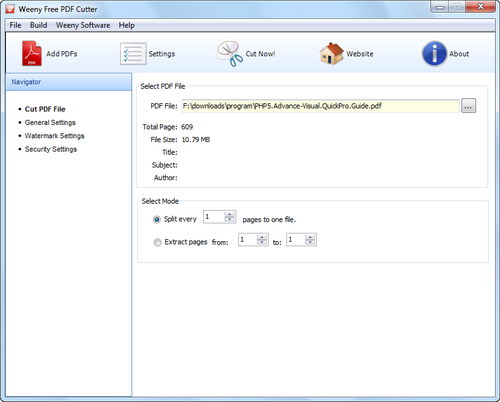The image size is (500, 402).
Task: Increase the Split every pages value
Action: [229, 214]
